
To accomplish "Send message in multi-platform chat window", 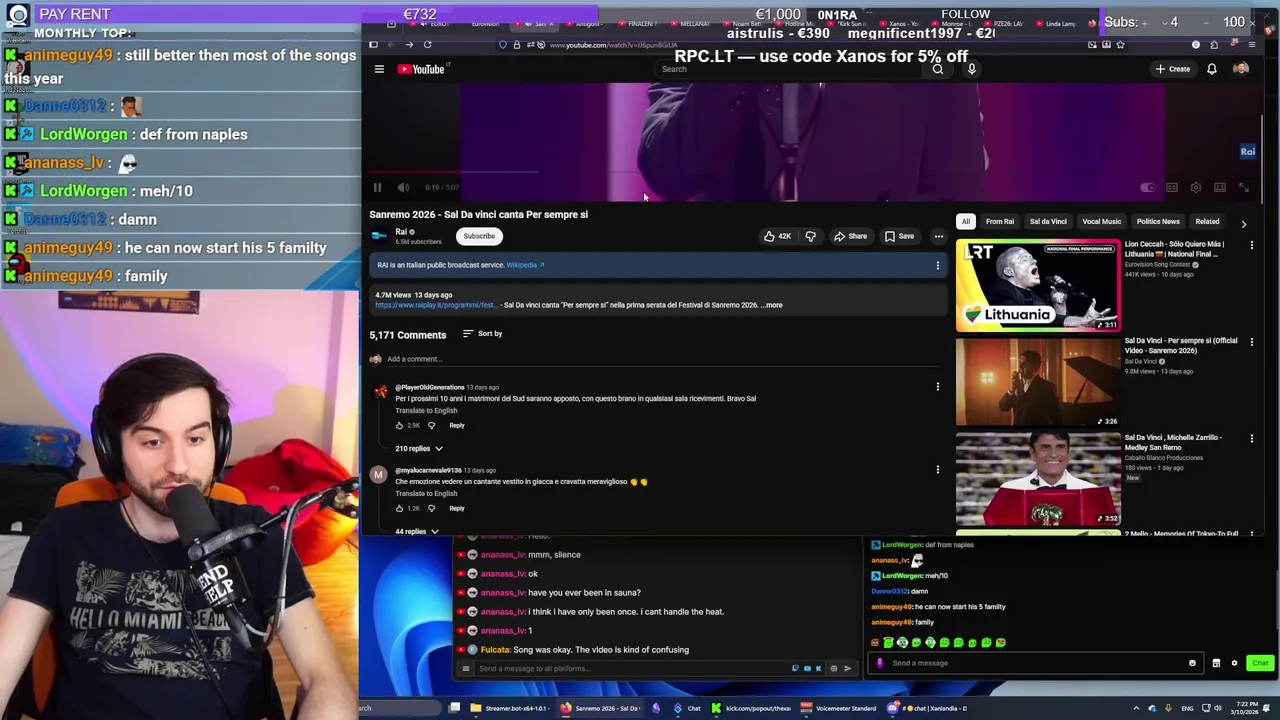I will (847, 668).
